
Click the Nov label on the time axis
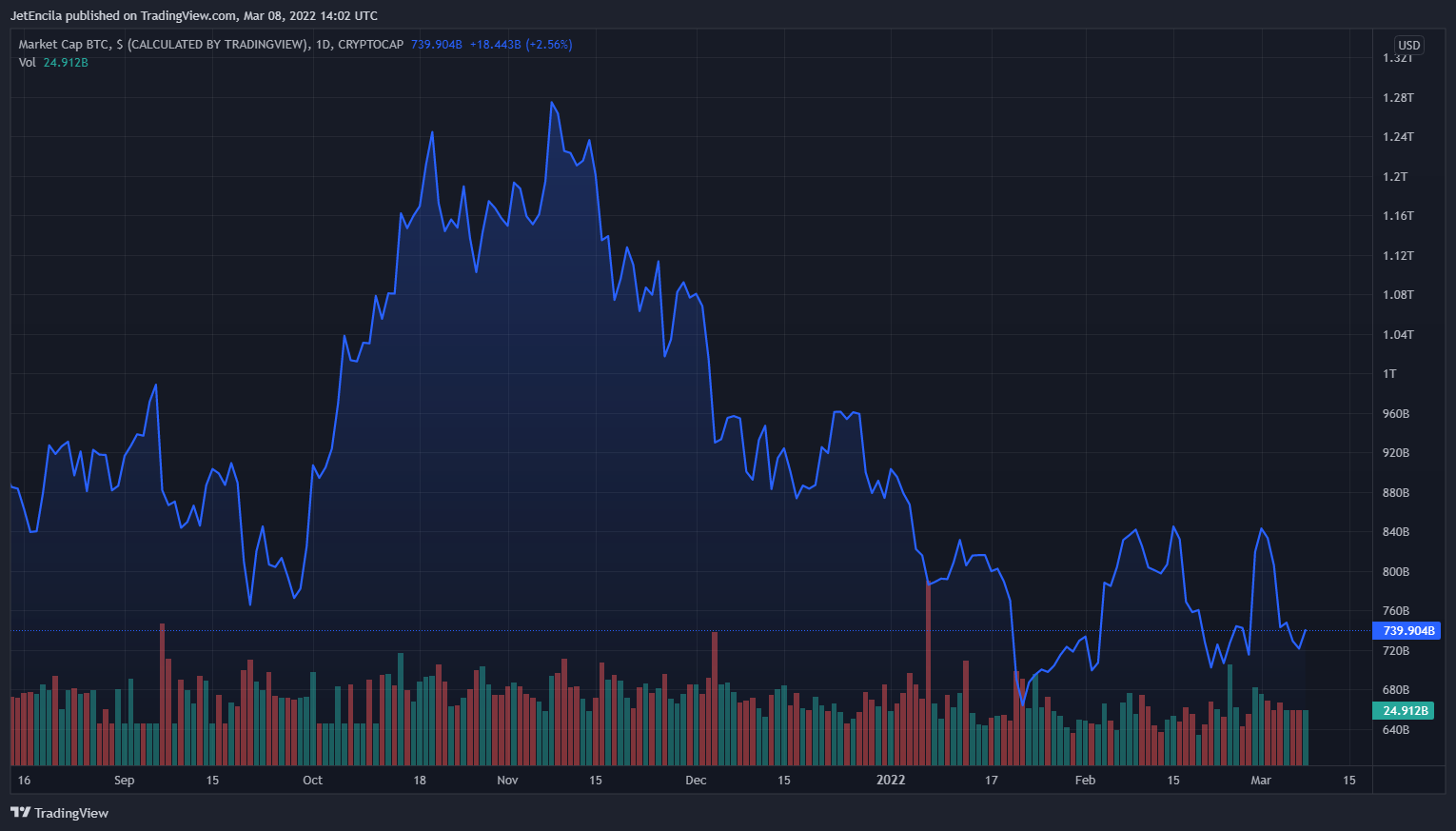(507, 780)
